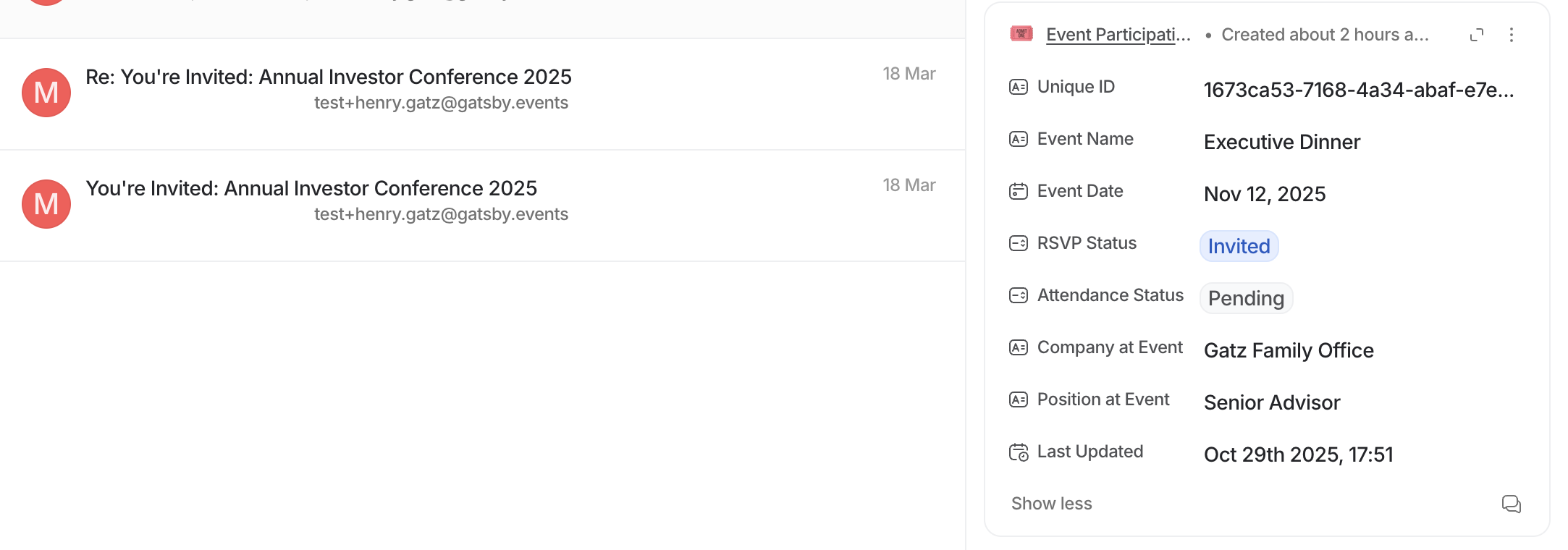Image resolution: width=1568 pixels, height=550 pixels.
Task: Open the Invited RSVP status dropdown
Action: tap(1239, 246)
